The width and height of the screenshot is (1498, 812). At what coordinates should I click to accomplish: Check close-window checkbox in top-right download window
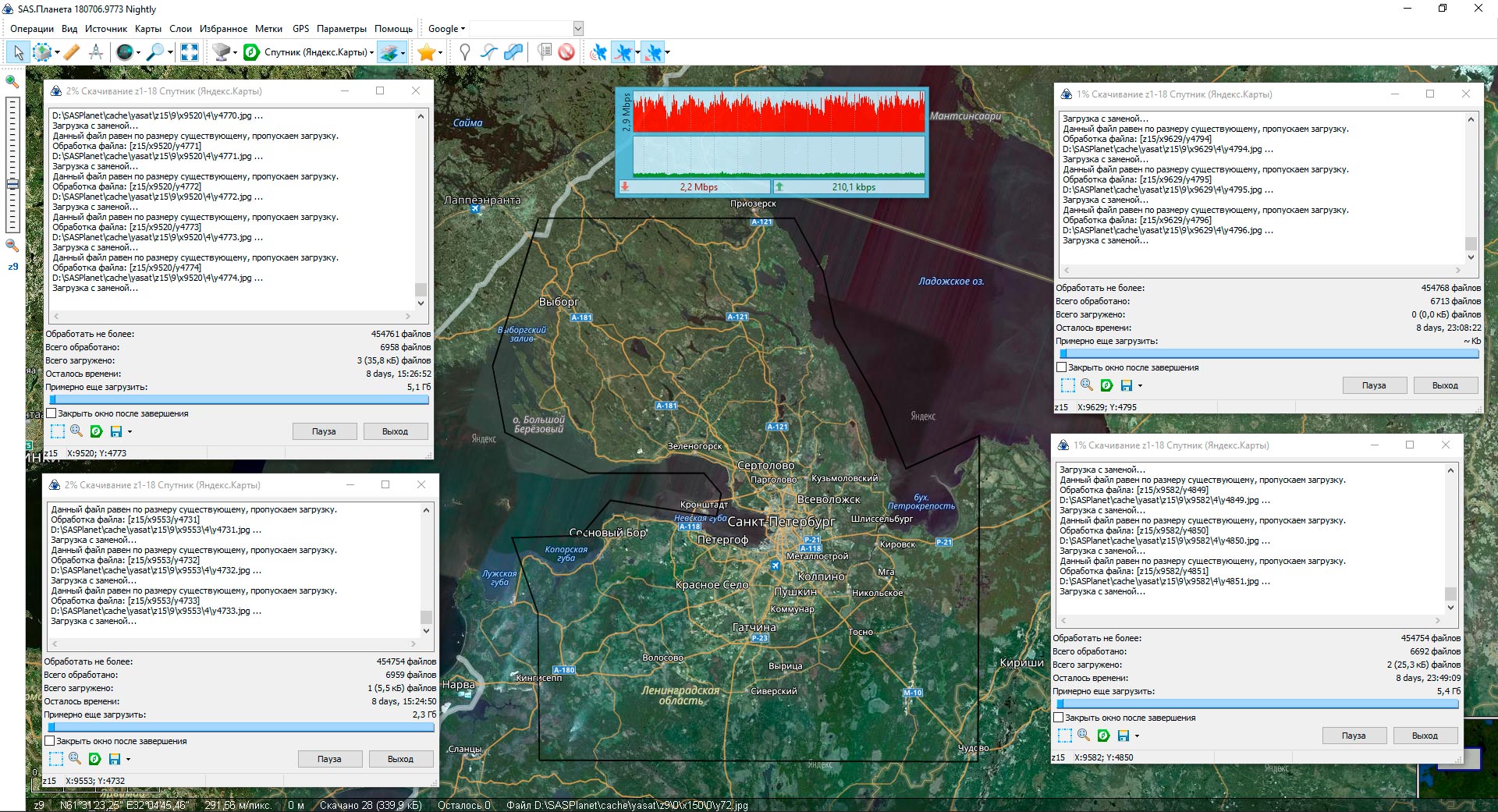point(1061,367)
